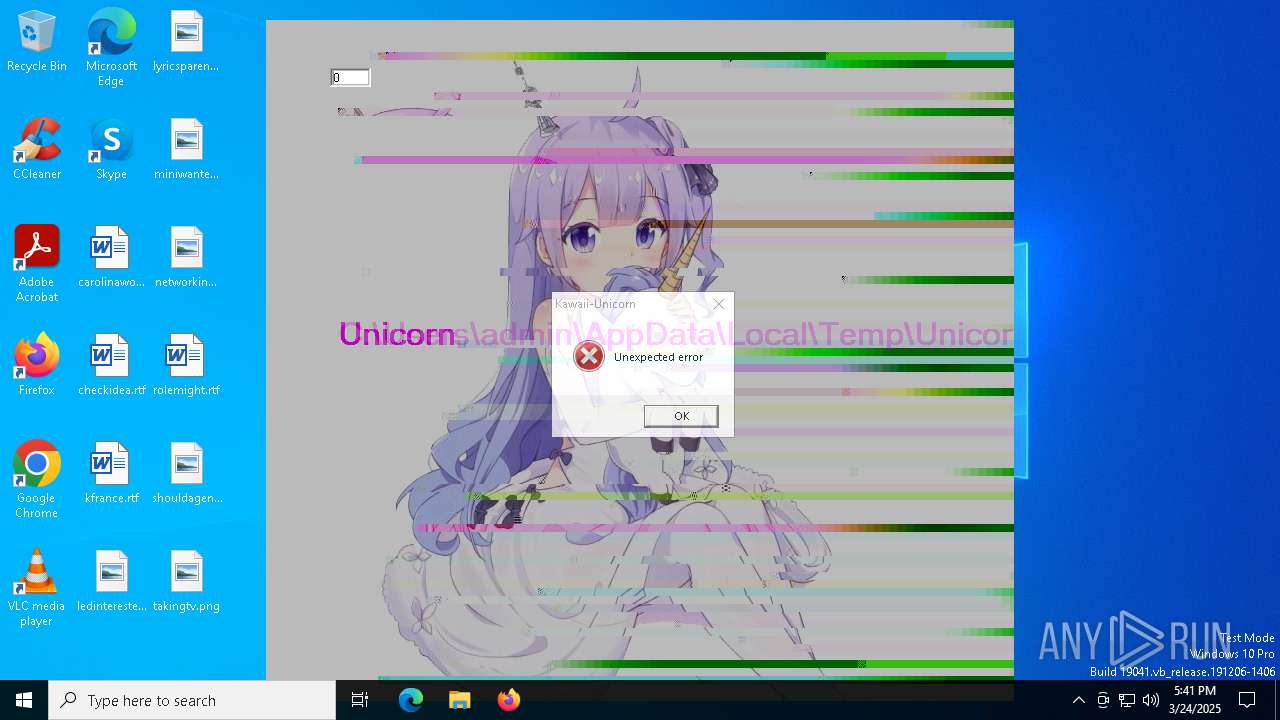Select the shouldagen image file icon

186,474
